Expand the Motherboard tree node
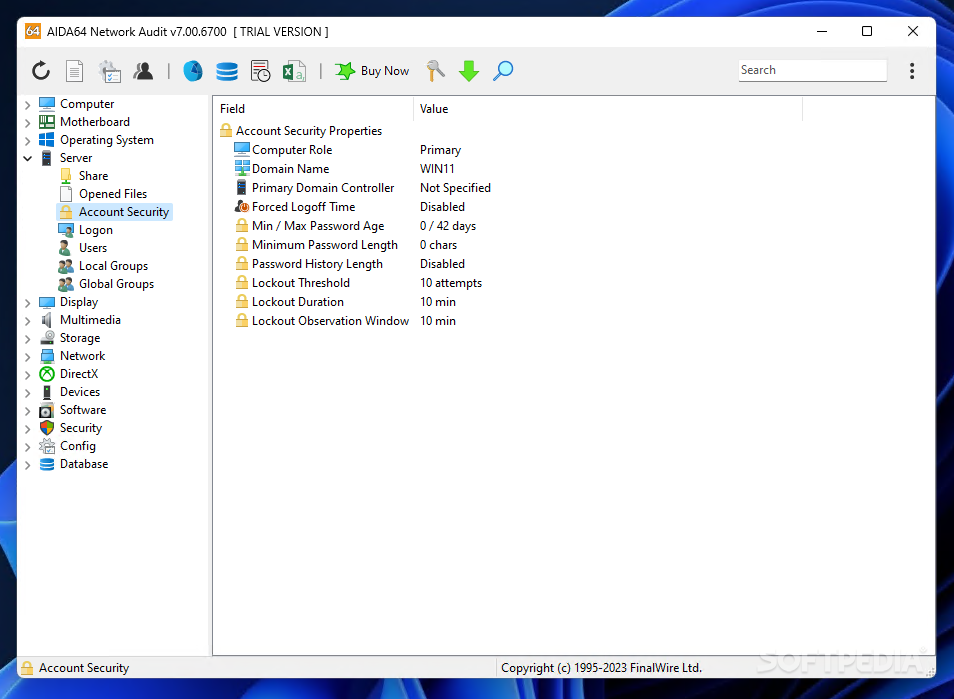 click(27, 122)
